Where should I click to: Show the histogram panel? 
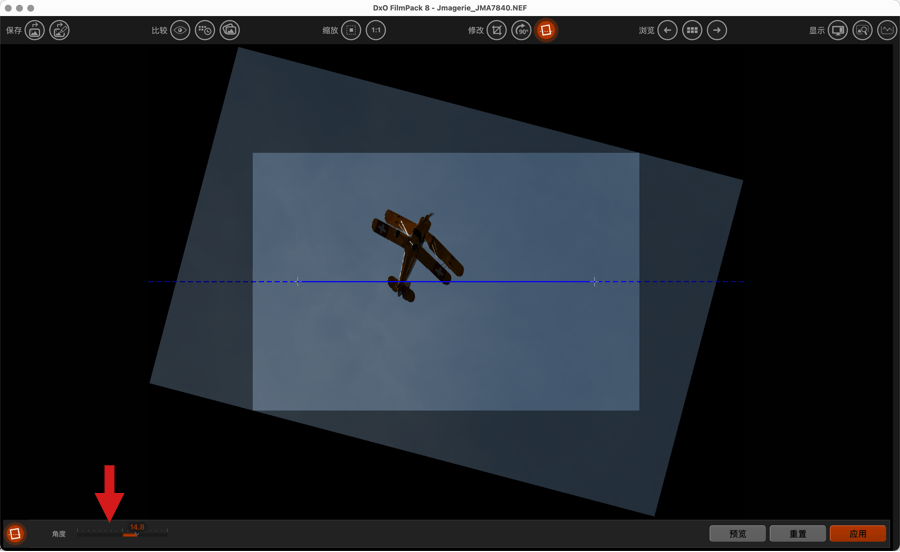pyautogui.click(x=887, y=31)
